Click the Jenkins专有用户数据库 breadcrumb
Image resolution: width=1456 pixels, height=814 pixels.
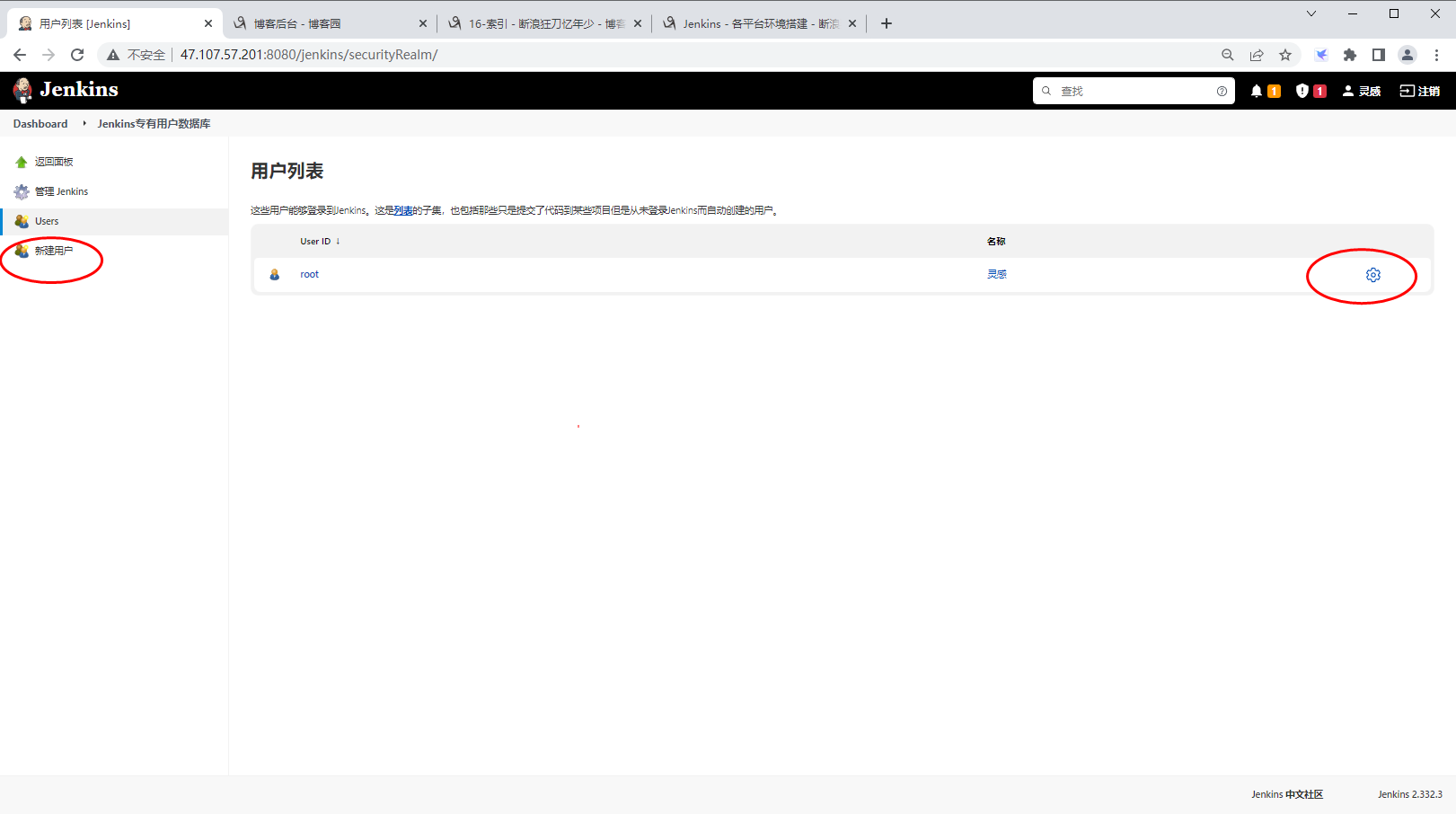154,124
